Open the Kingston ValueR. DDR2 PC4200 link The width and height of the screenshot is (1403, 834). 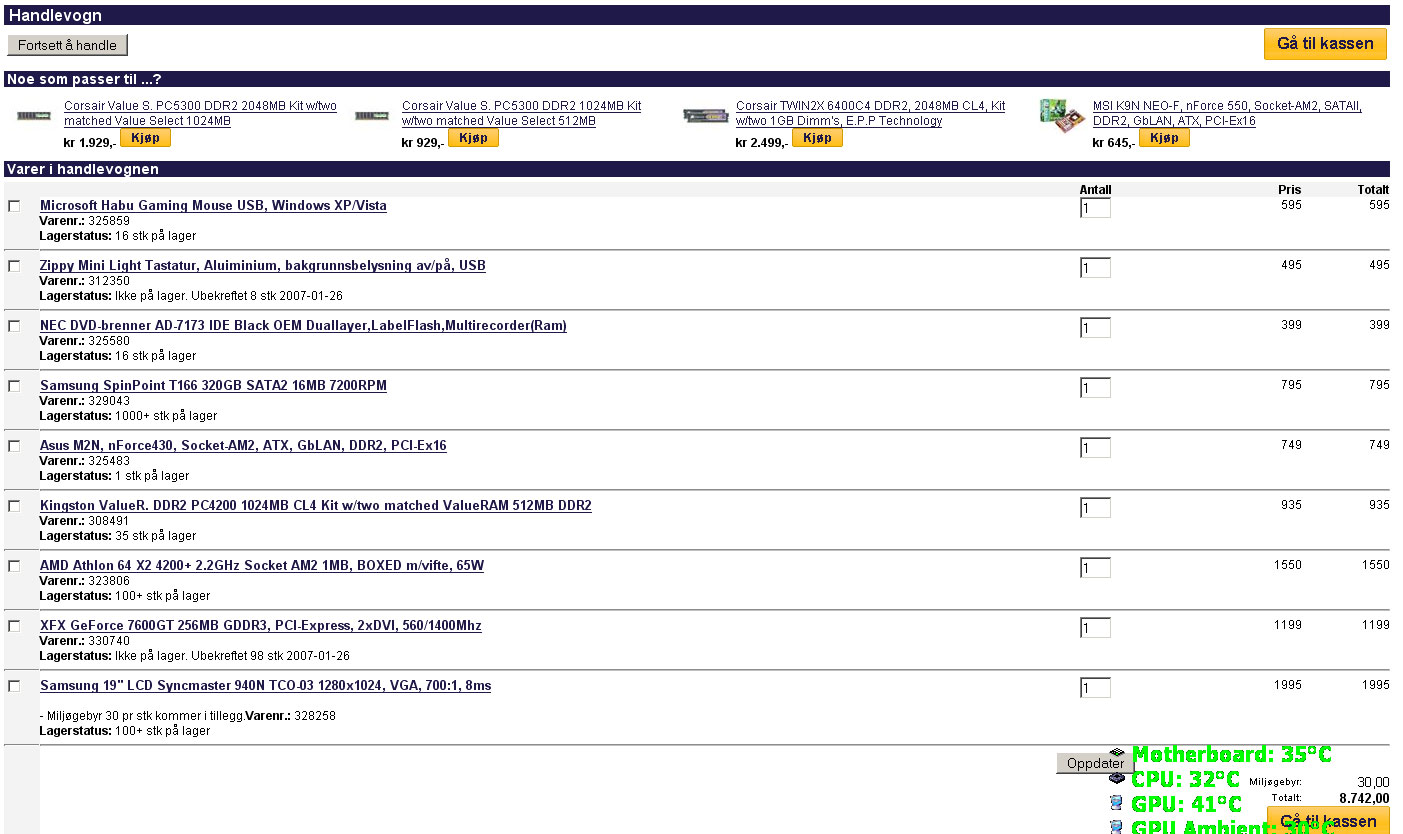coord(316,506)
